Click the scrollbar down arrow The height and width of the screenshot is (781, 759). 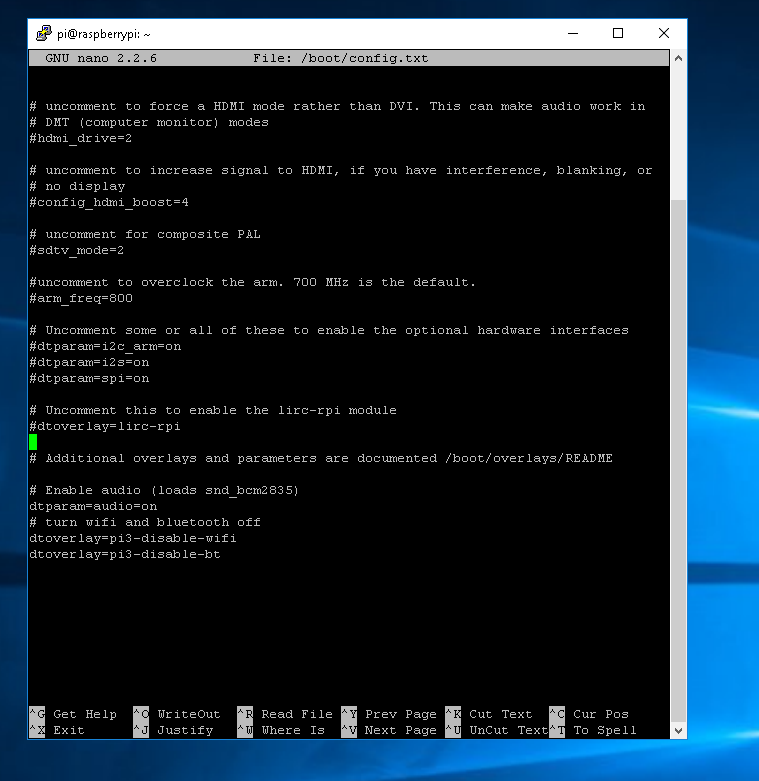tap(678, 731)
